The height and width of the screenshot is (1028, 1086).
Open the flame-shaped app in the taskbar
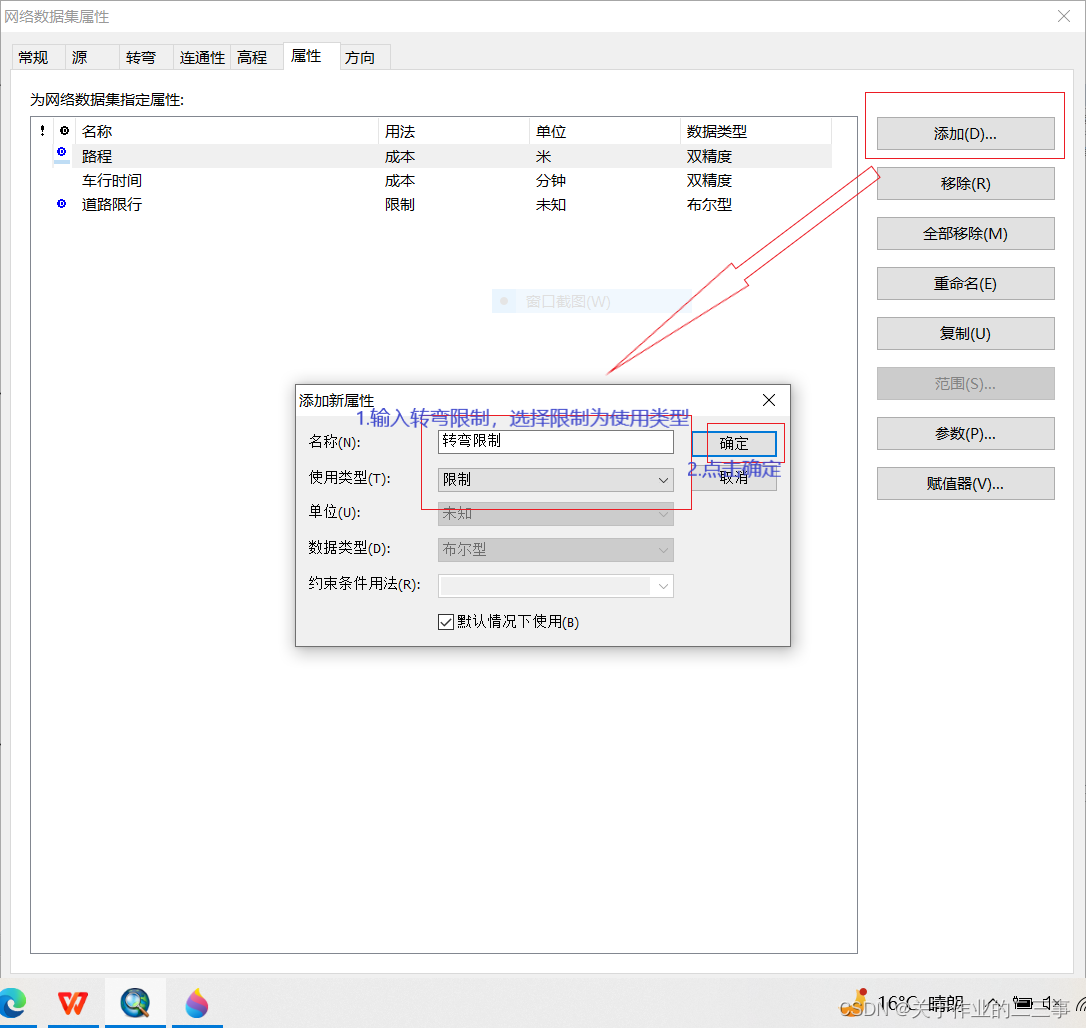[x=197, y=1002]
